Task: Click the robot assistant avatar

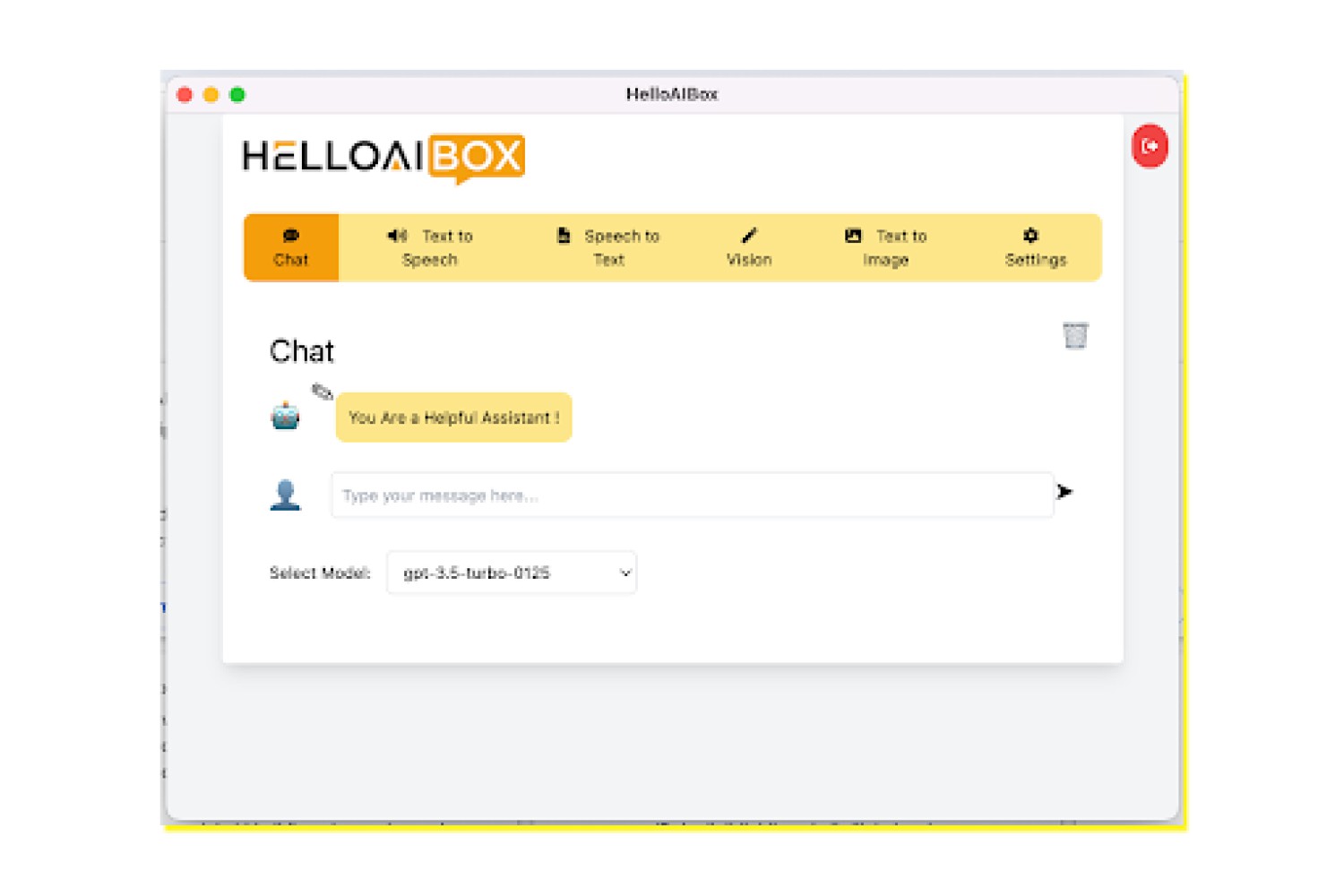Action: pos(286,416)
